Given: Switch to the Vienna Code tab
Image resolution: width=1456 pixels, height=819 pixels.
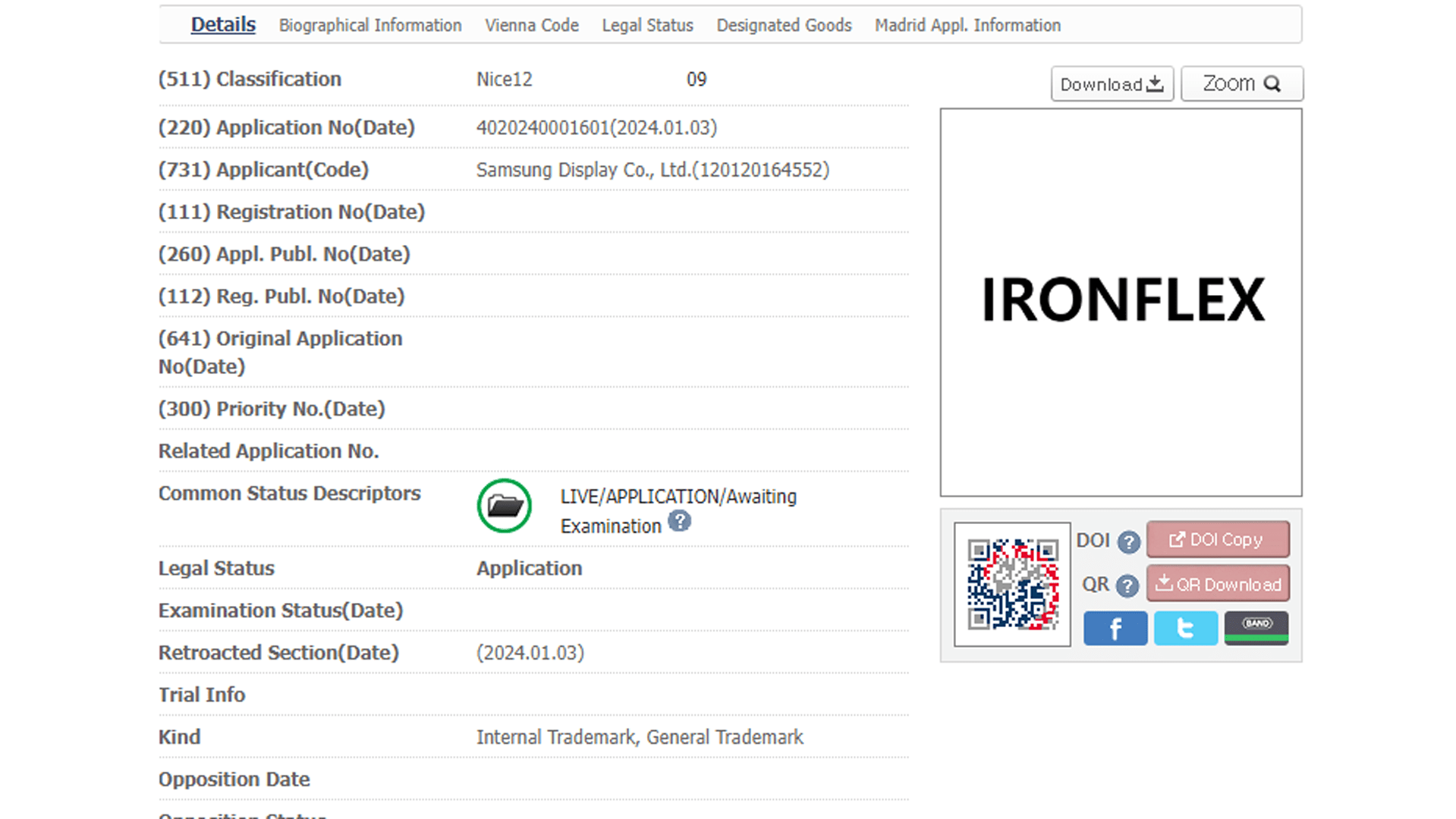Looking at the screenshot, I should point(532,25).
